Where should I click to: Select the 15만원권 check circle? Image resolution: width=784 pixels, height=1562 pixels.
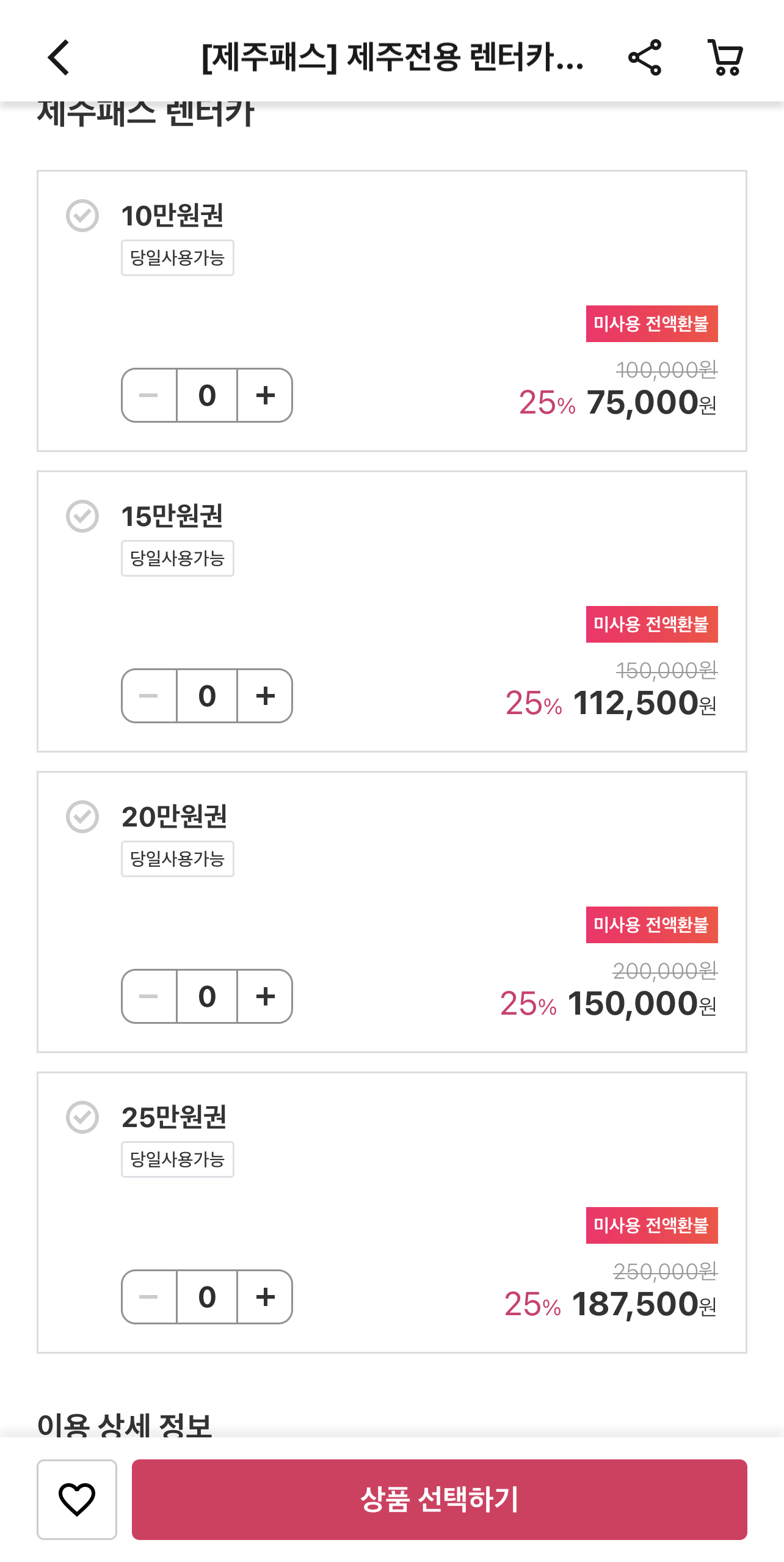[82, 516]
